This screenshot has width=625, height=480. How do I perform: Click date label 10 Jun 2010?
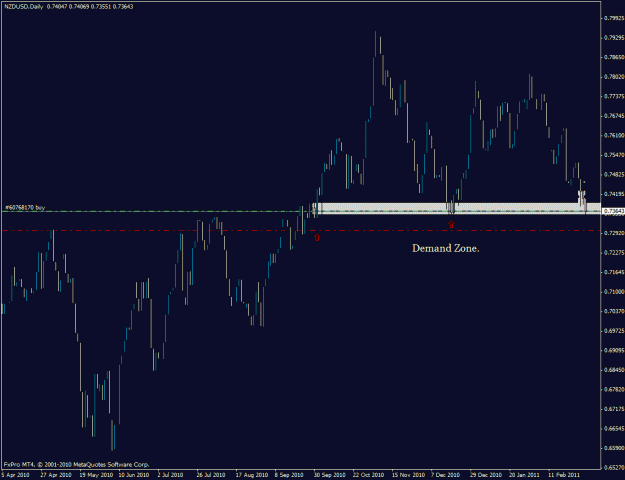(134, 475)
